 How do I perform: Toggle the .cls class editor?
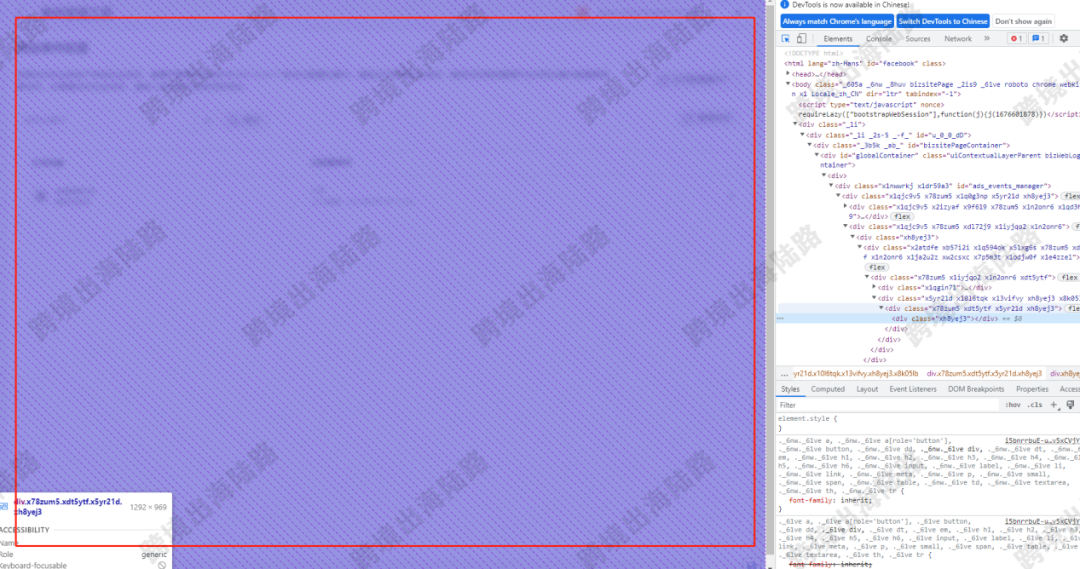[x=1035, y=405]
